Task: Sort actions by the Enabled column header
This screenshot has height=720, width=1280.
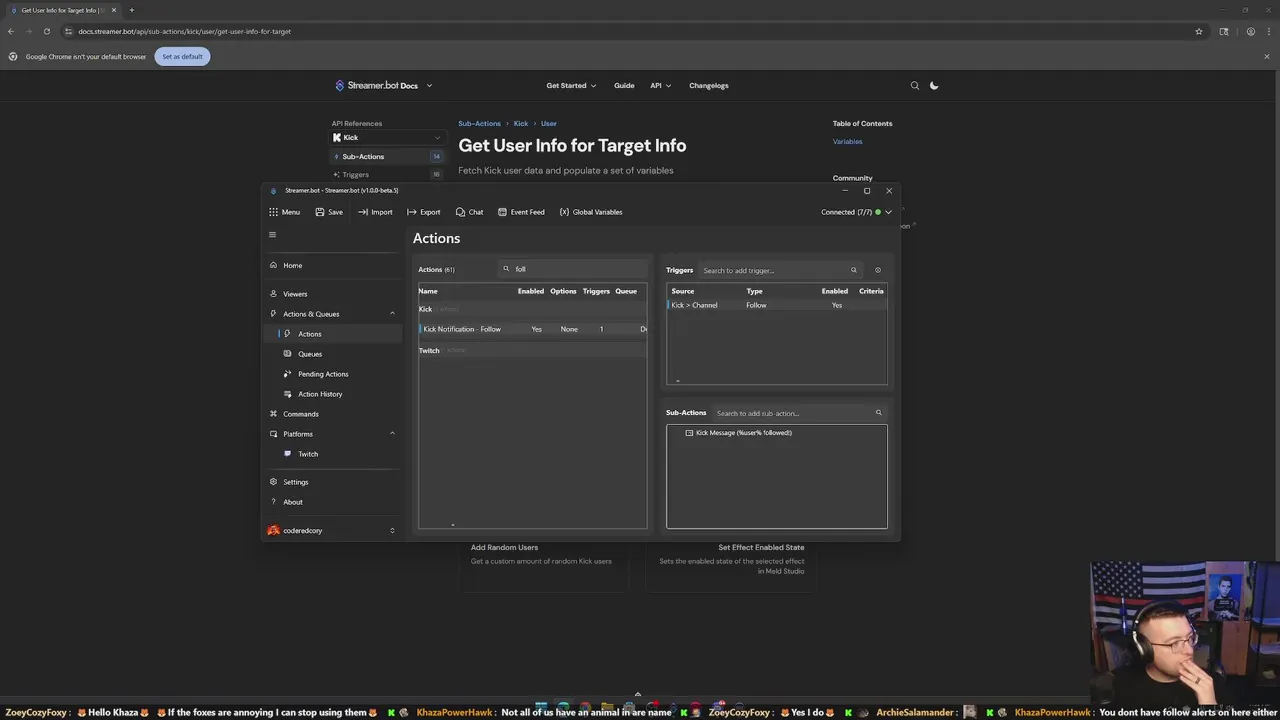Action: [531, 291]
